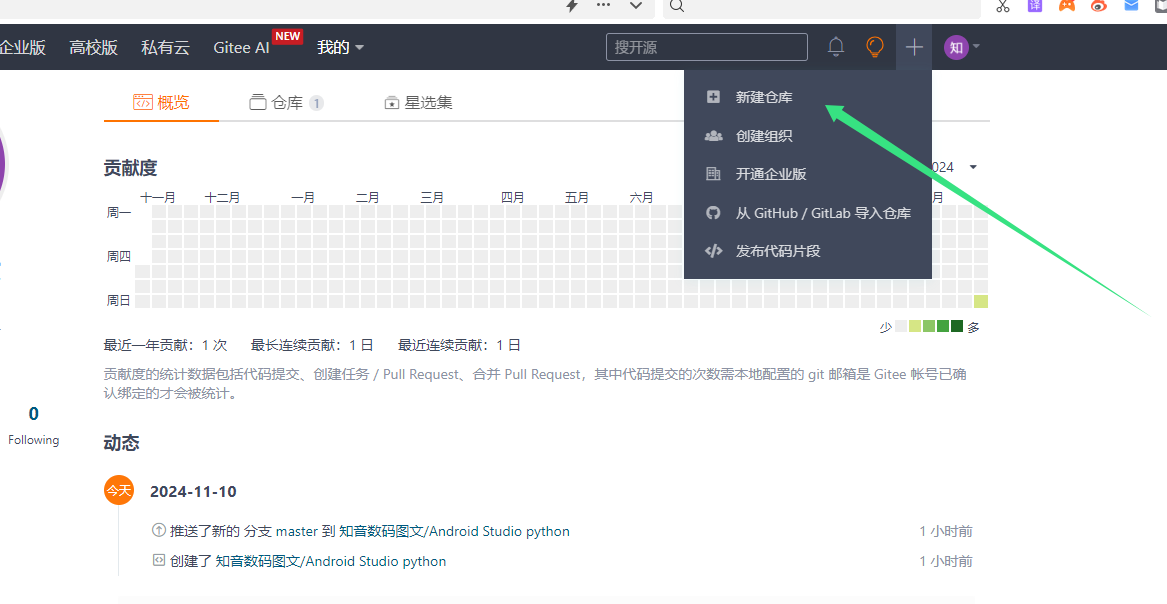Image resolution: width=1167 pixels, height=604 pixels.
Task: Click the yellow-green legend swatch
Action: pos(915,326)
